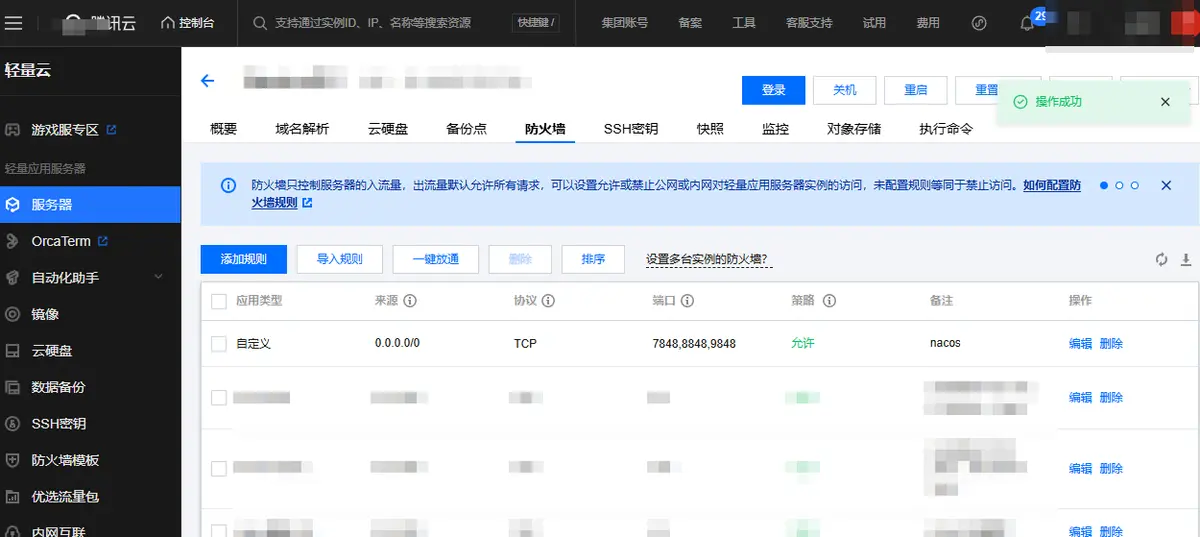1200x537 pixels.
Task: Switch to the SSH密钥 tab
Action: (x=631, y=129)
